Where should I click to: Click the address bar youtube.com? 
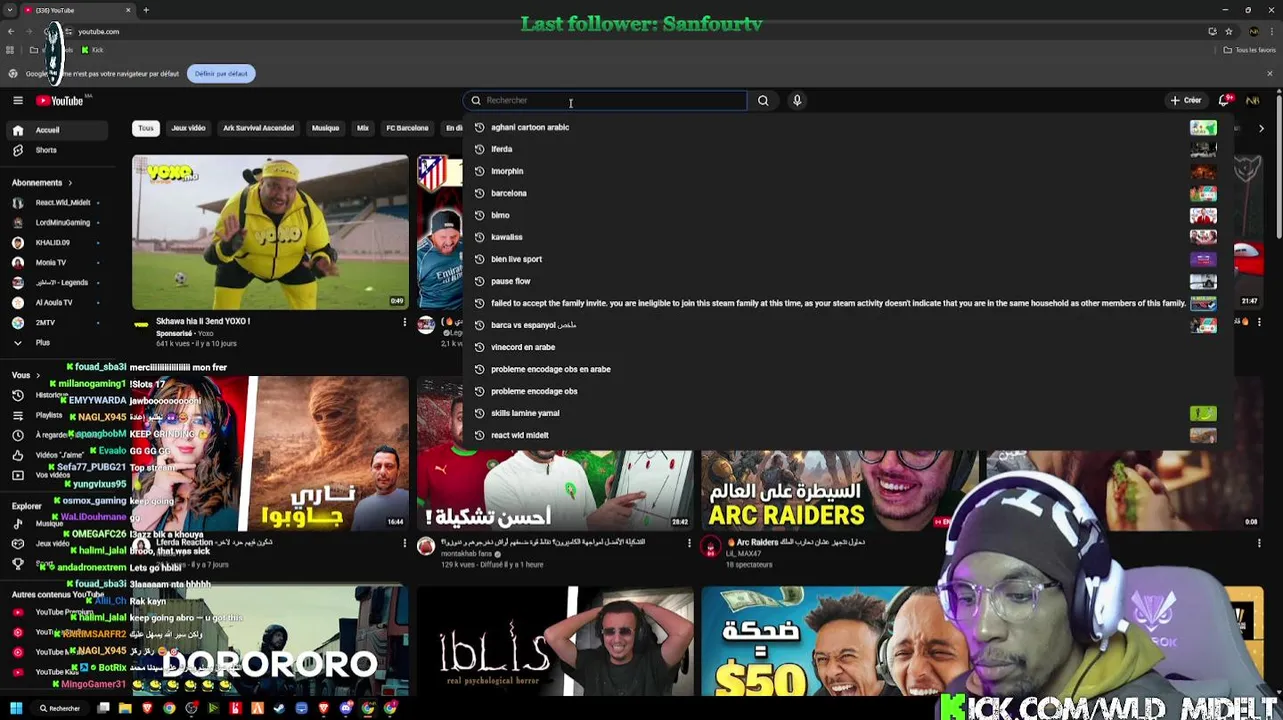(99, 31)
